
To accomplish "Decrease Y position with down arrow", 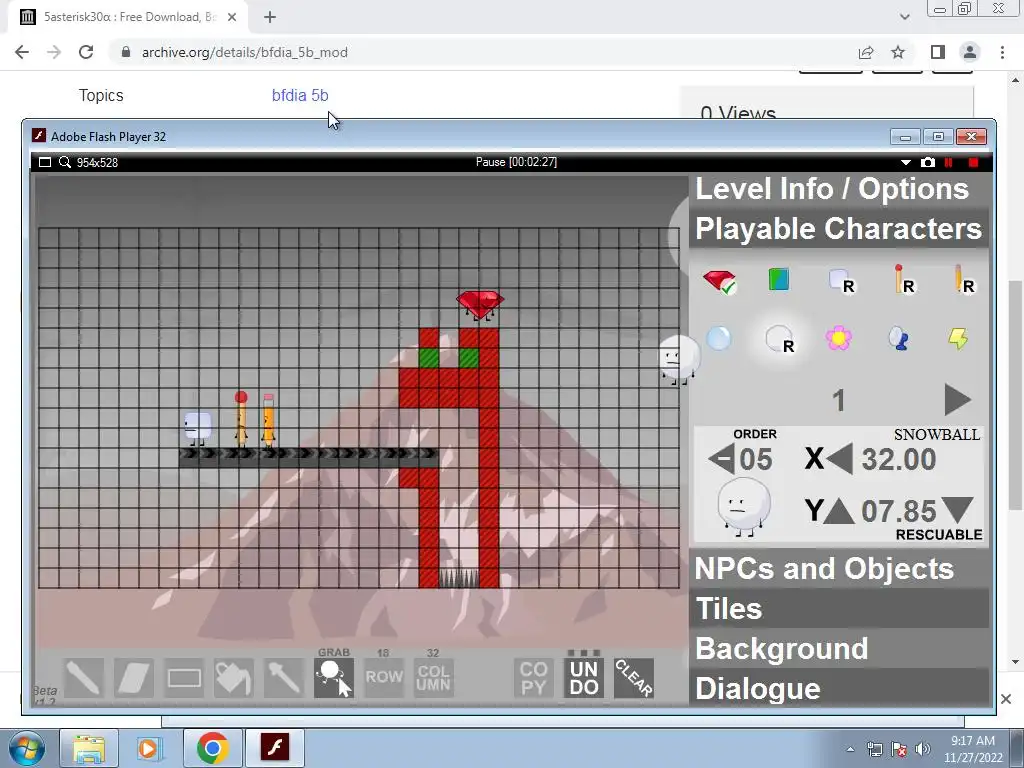I will tap(957, 511).
